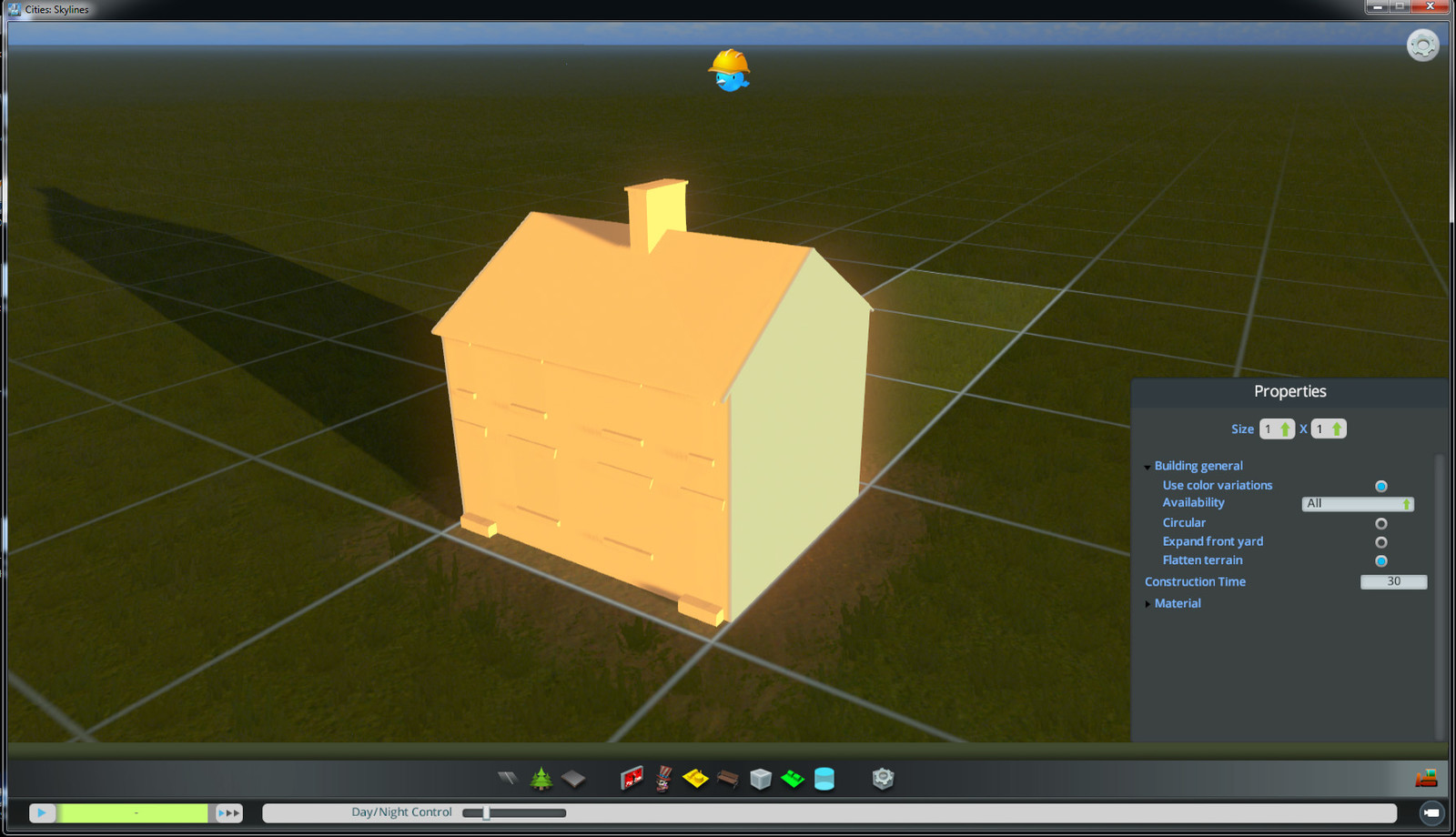Toggle the Flatten terrain option
Viewport: 1456px width, 837px height.
[1381, 561]
